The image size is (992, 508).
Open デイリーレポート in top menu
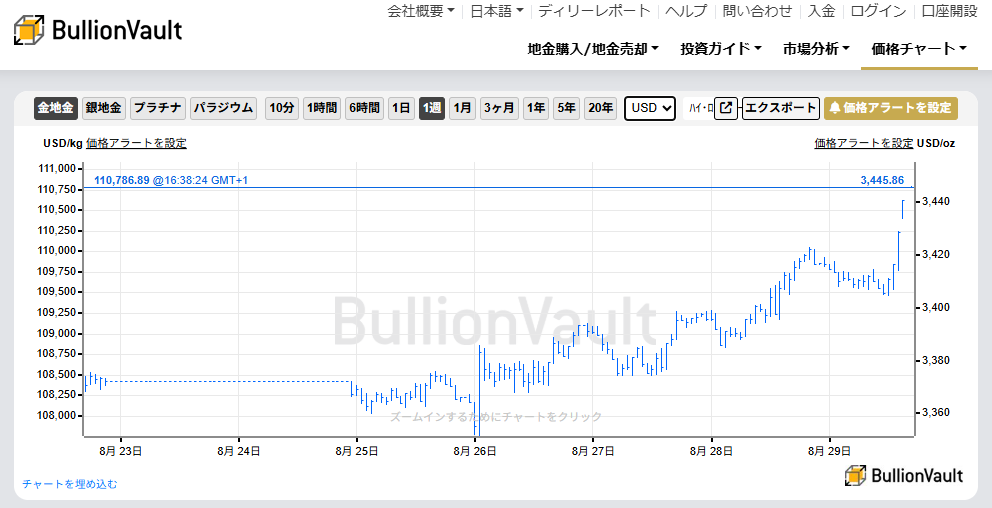(594, 11)
